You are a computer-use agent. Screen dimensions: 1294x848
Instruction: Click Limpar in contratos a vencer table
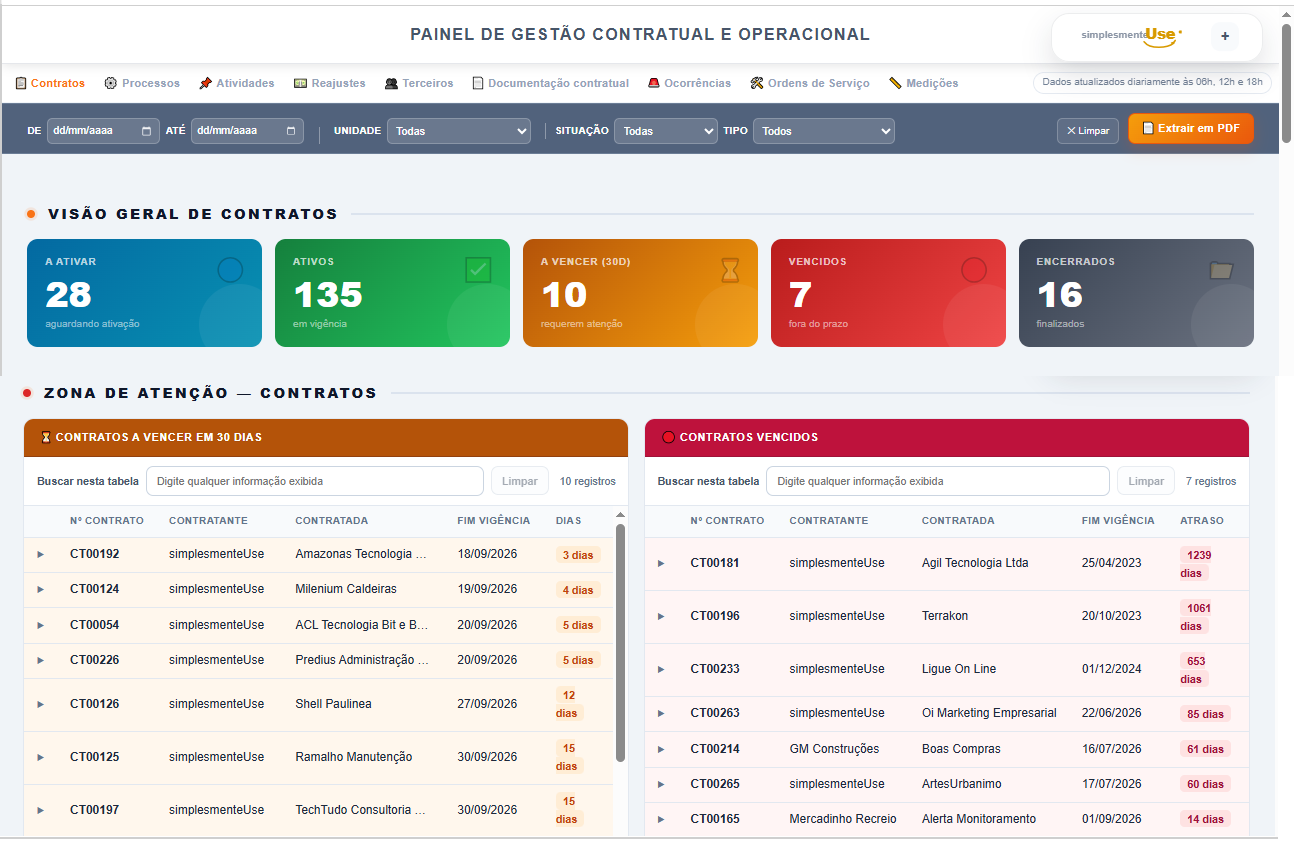520,481
